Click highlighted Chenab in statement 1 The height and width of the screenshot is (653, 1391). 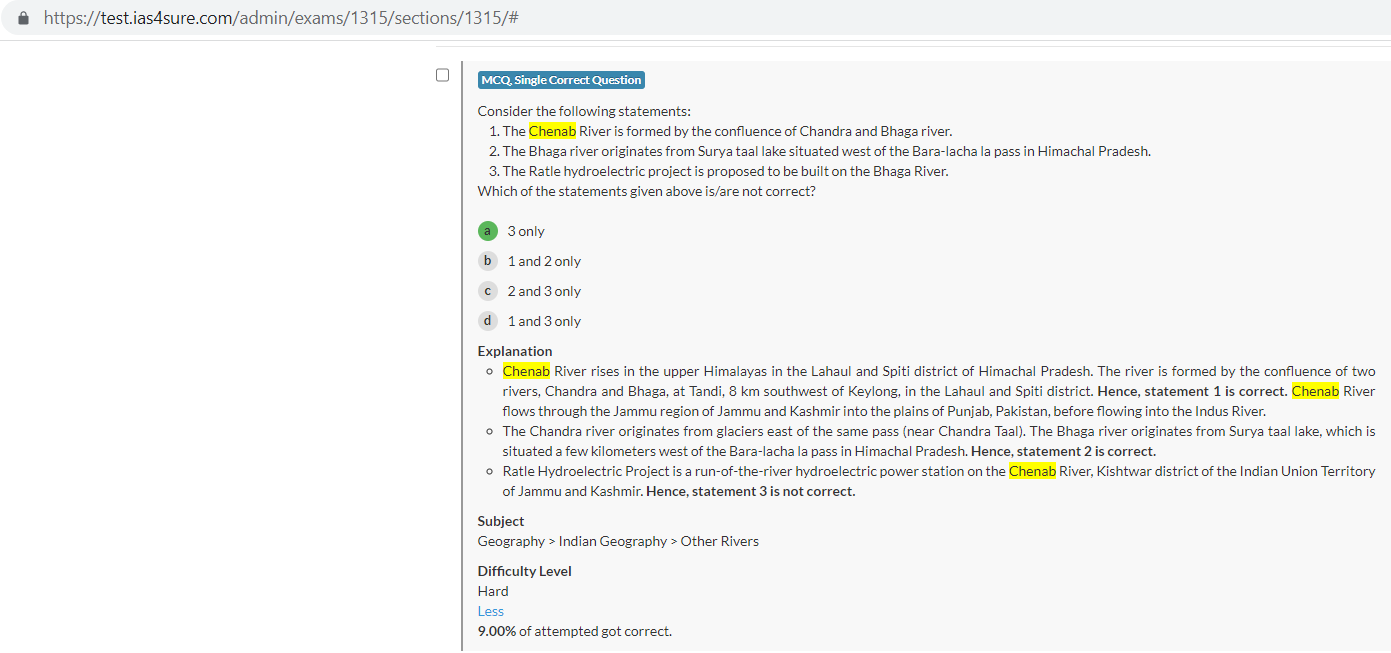point(552,131)
